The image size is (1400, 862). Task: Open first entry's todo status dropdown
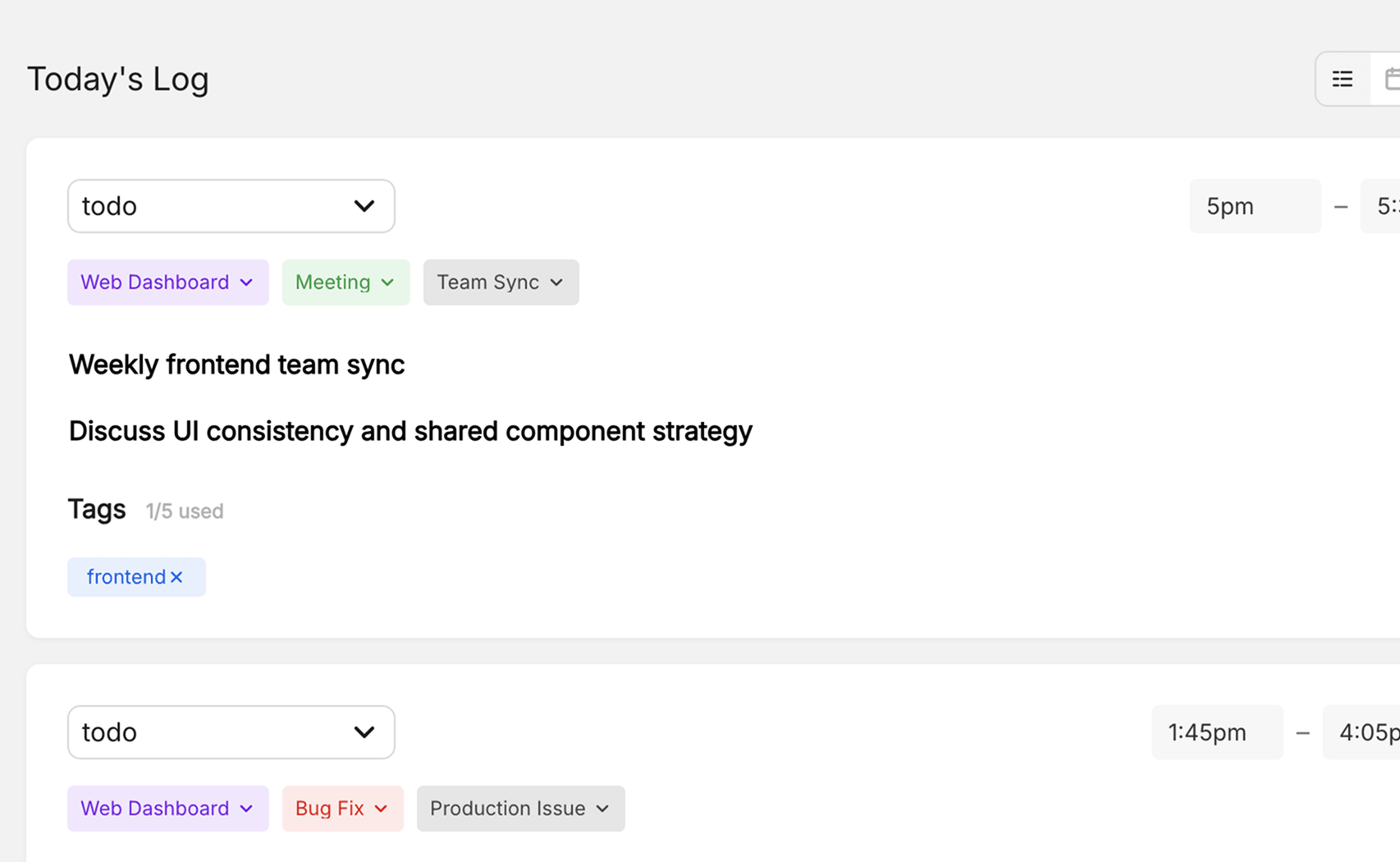pos(231,206)
